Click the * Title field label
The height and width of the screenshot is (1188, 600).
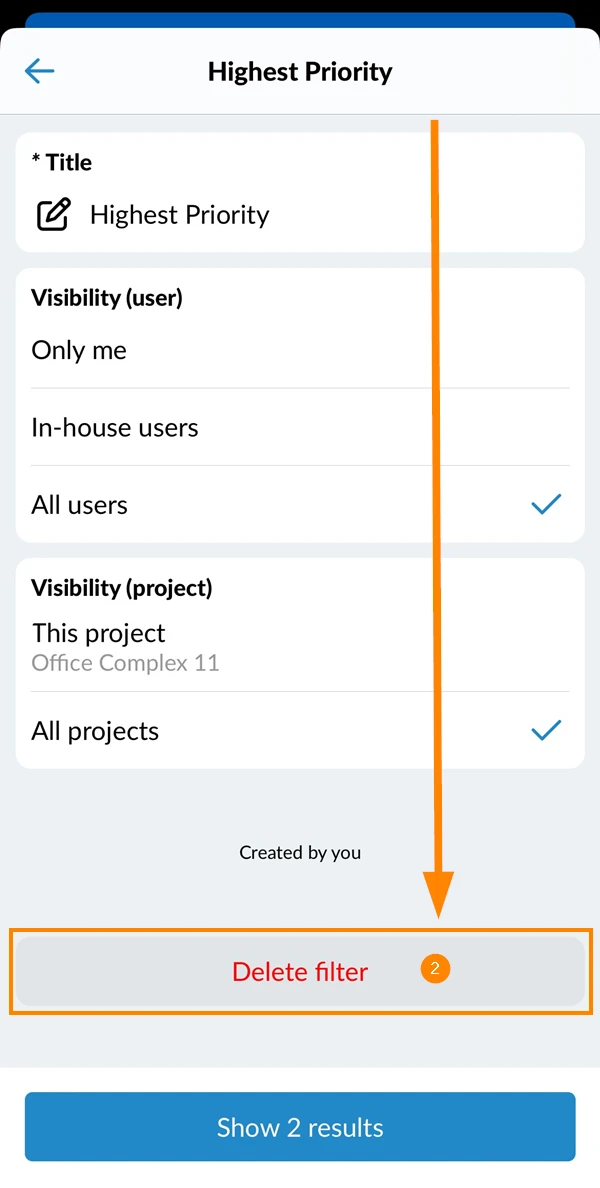[x=61, y=162]
